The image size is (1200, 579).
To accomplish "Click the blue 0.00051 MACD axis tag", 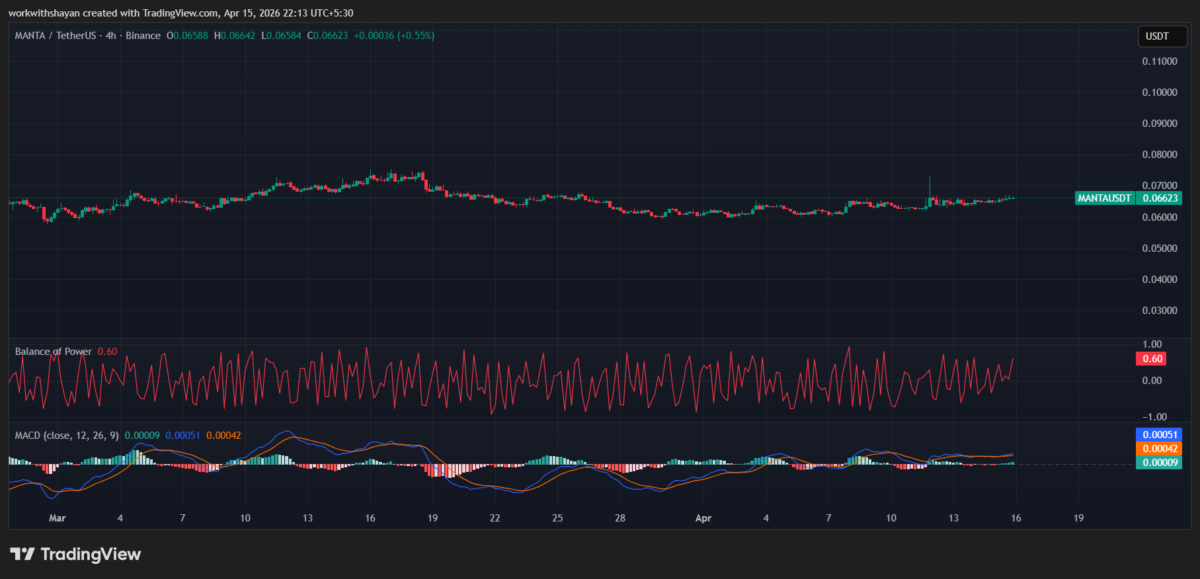I will point(1160,435).
